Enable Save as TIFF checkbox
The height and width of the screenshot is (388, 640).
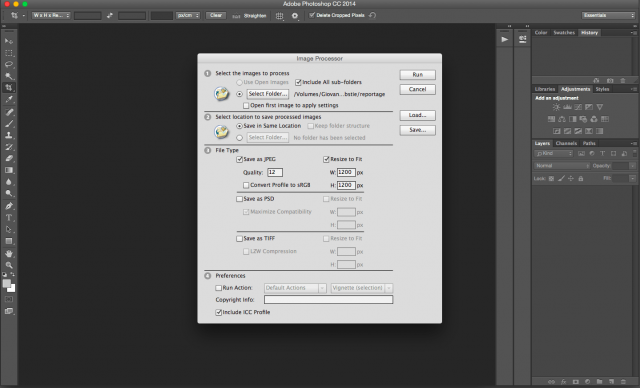point(240,239)
